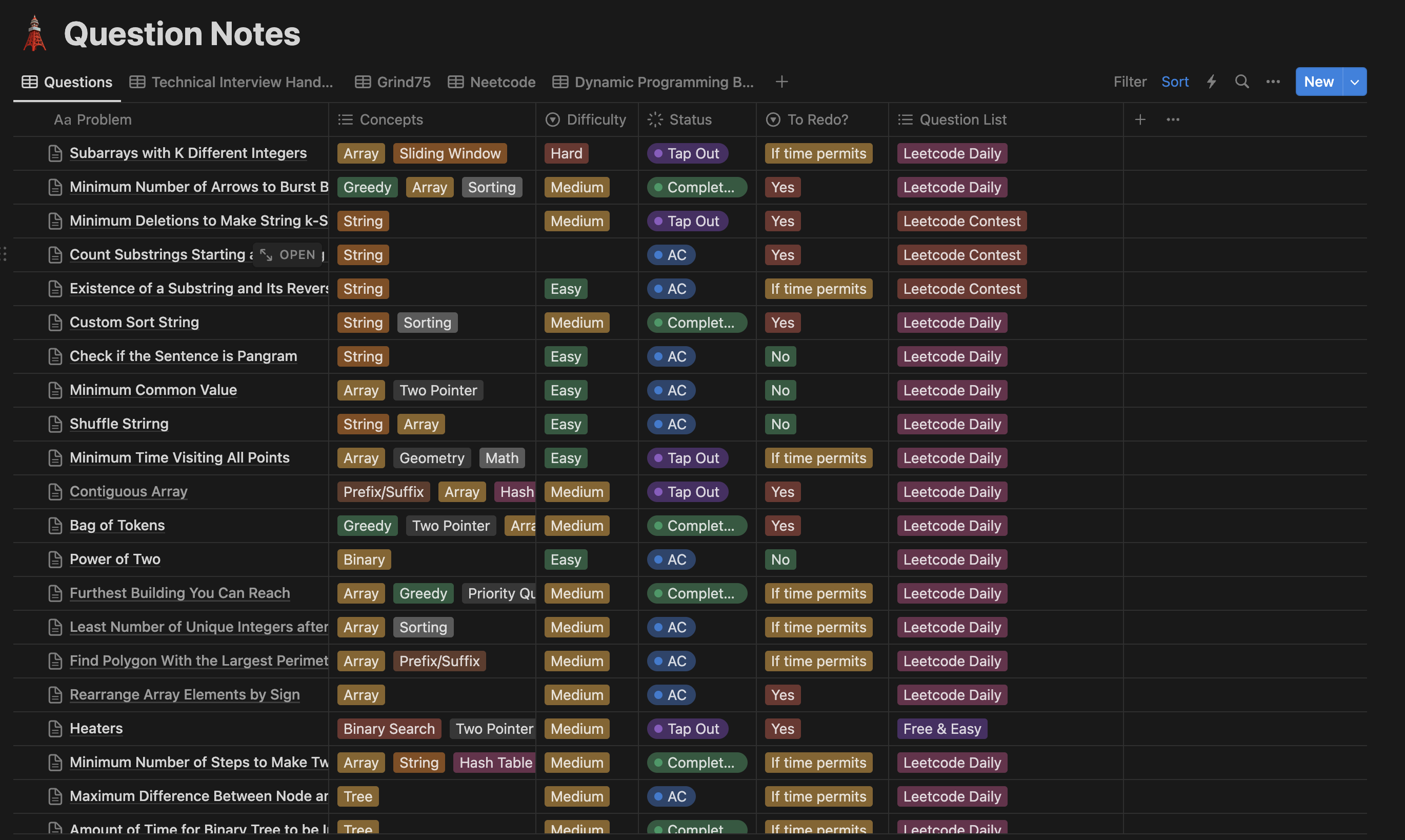Click Leetcode Contest tag for Existence of Substring row
Image resolution: width=1405 pixels, height=840 pixels.
click(961, 289)
